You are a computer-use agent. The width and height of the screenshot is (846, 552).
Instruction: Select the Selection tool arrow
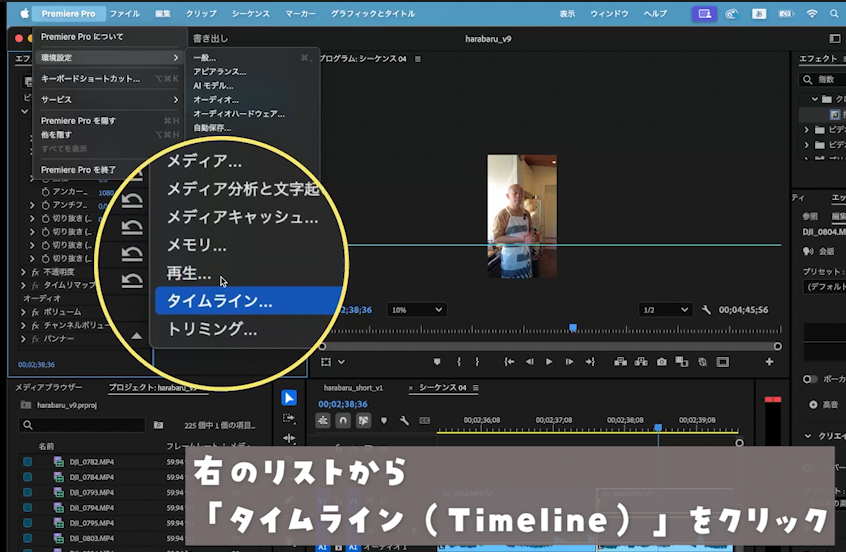click(289, 398)
